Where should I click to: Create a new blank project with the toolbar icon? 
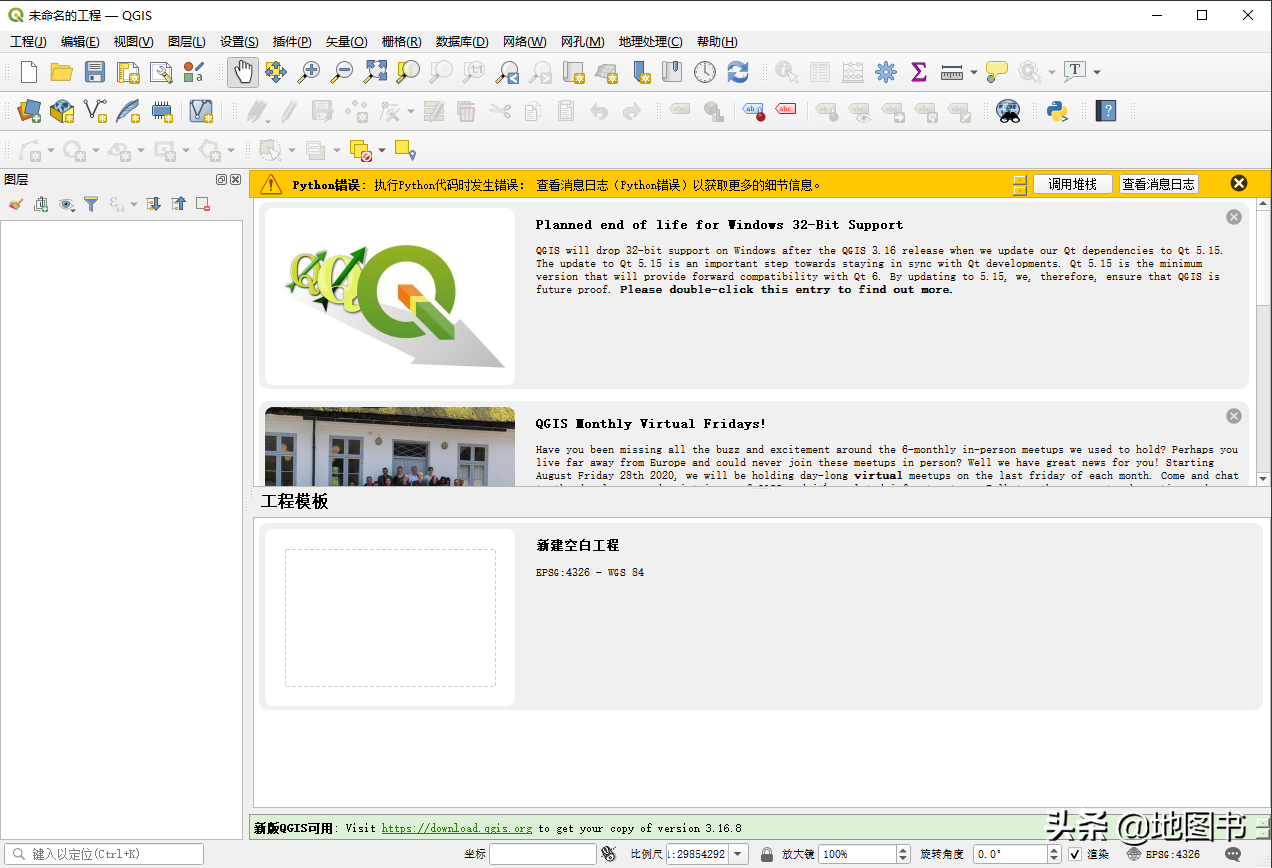29,72
